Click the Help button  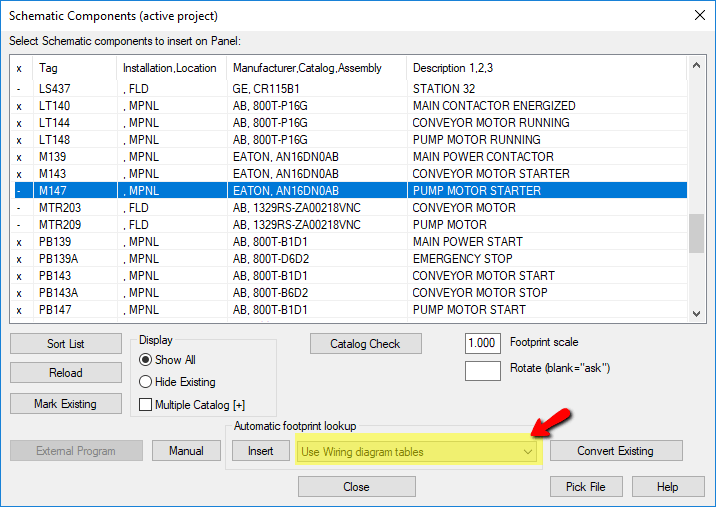coord(668,486)
